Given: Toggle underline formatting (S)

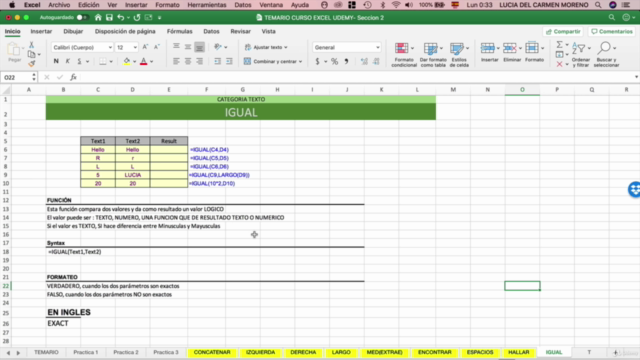Looking at the screenshot, I should point(79,61).
